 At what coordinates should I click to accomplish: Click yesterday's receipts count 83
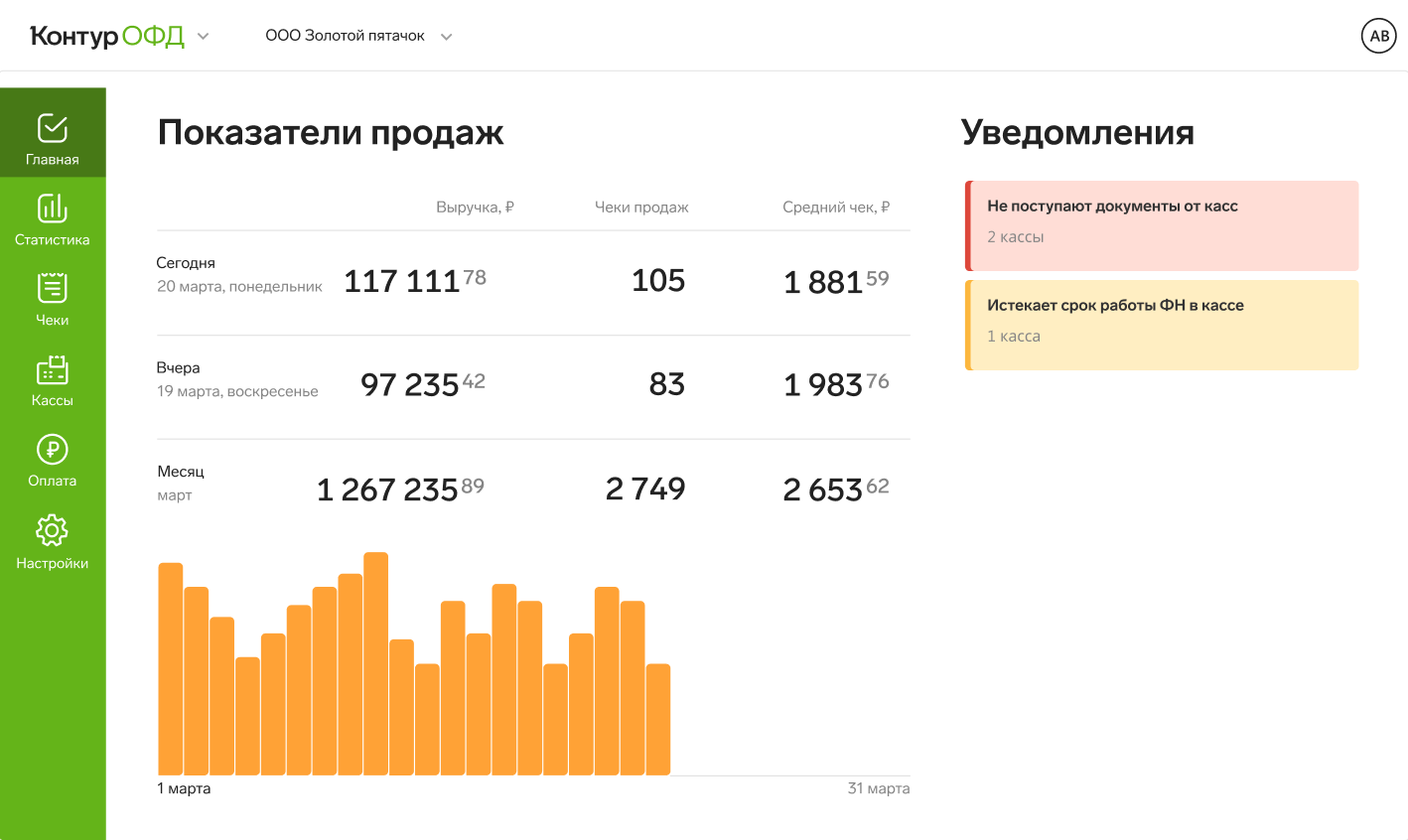[x=667, y=384]
